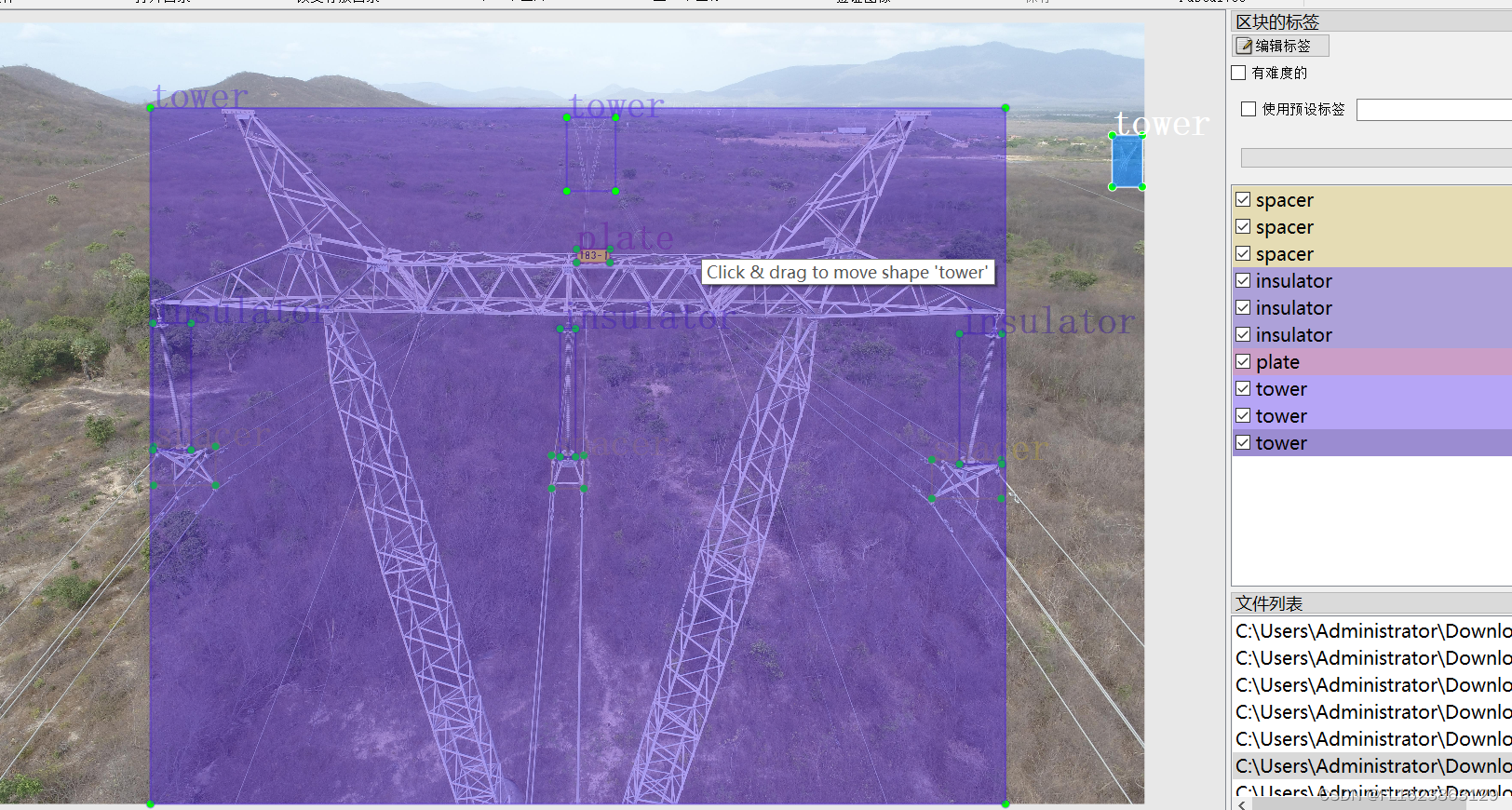Open the first file path in 文件列表
The image size is (1512, 810).
1372,631
